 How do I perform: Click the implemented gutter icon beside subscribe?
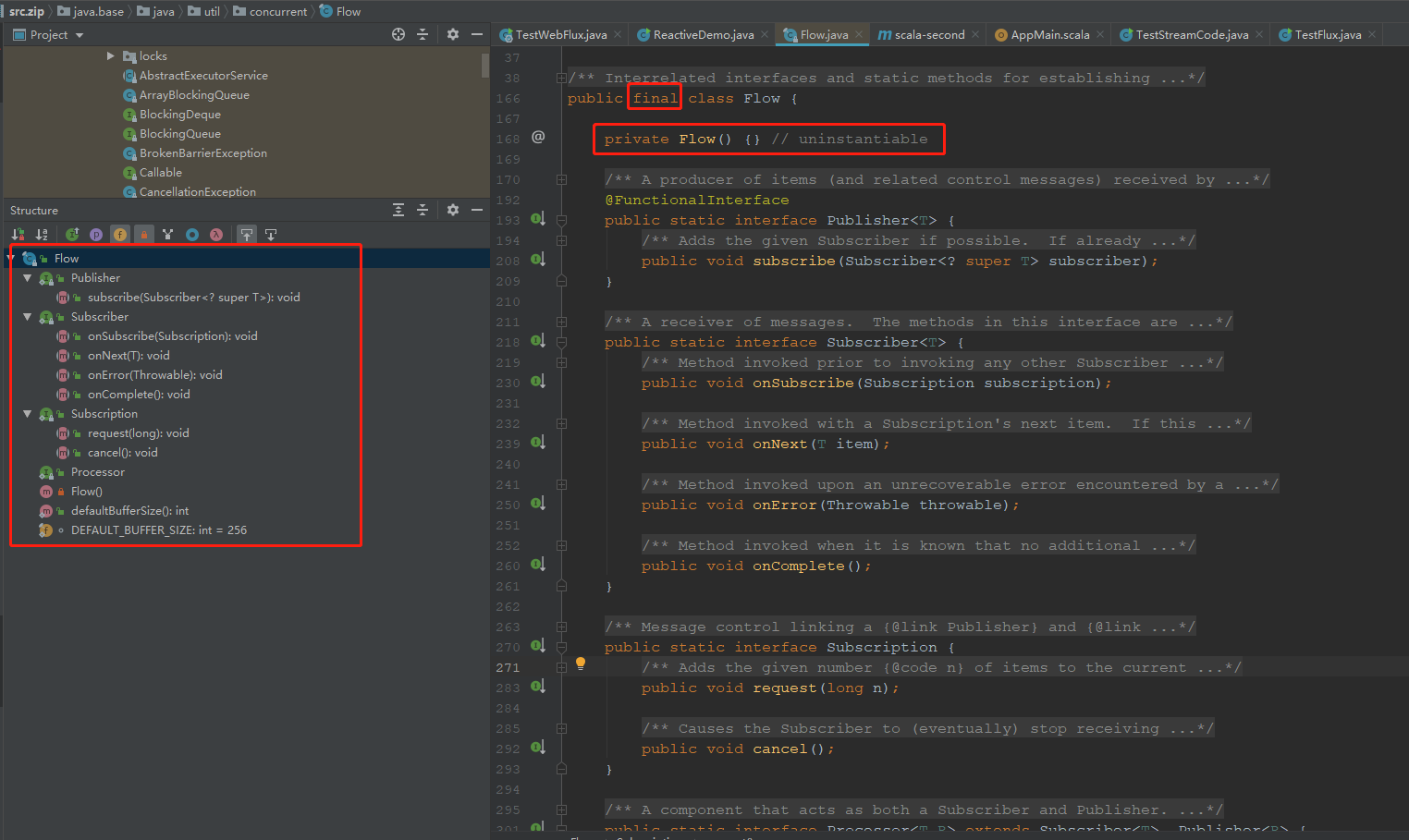pos(538,260)
